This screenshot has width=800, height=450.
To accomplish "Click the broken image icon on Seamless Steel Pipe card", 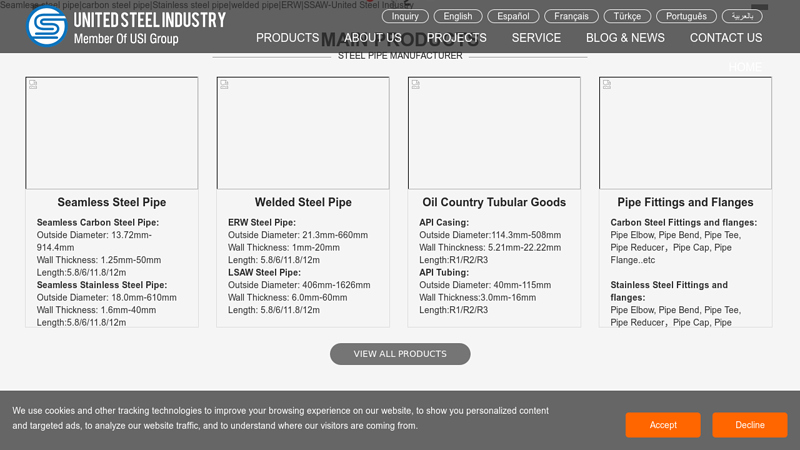I will 33,85.
